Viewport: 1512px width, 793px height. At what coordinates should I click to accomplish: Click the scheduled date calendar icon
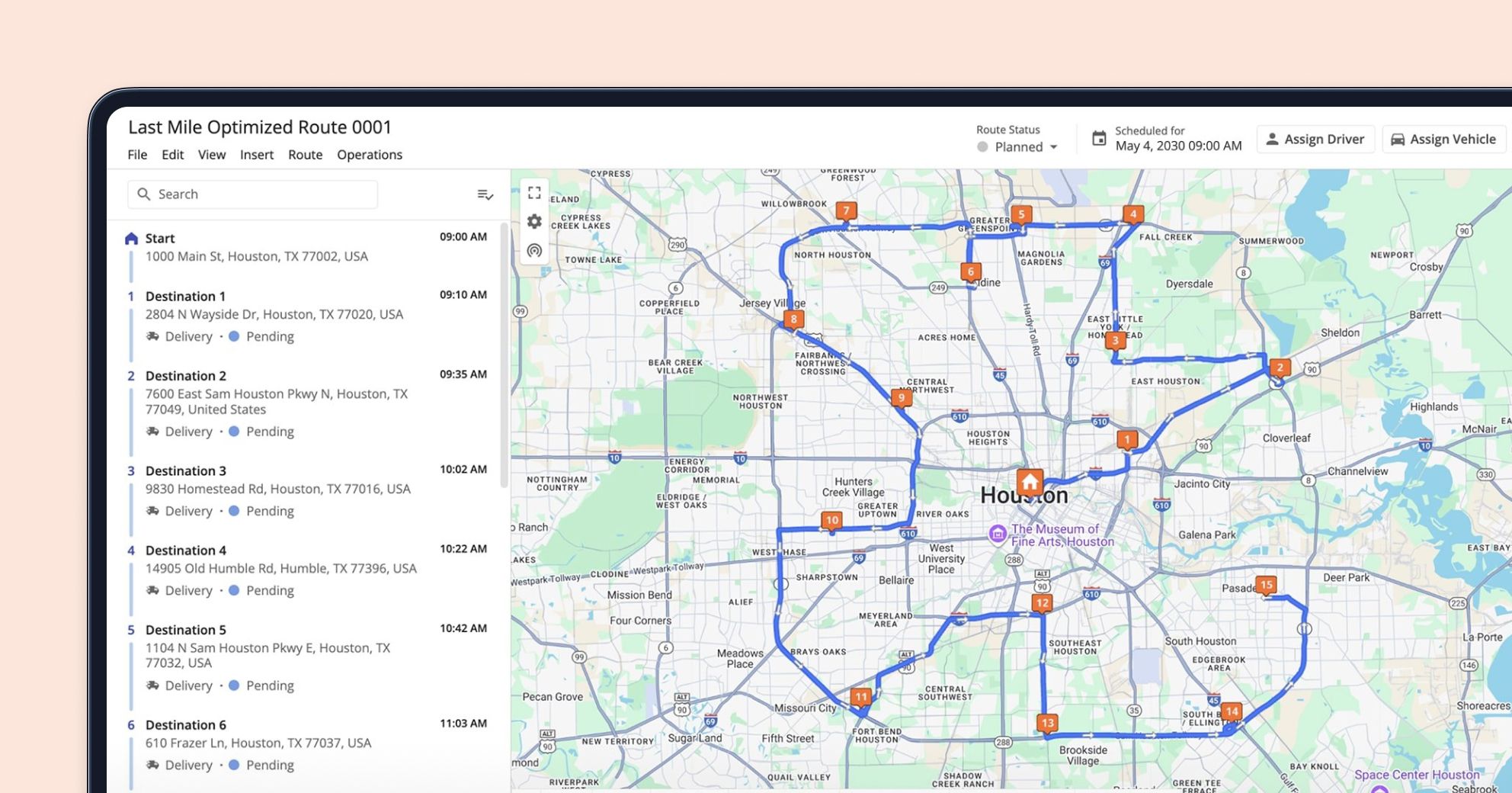click(x=1099, y=138)
